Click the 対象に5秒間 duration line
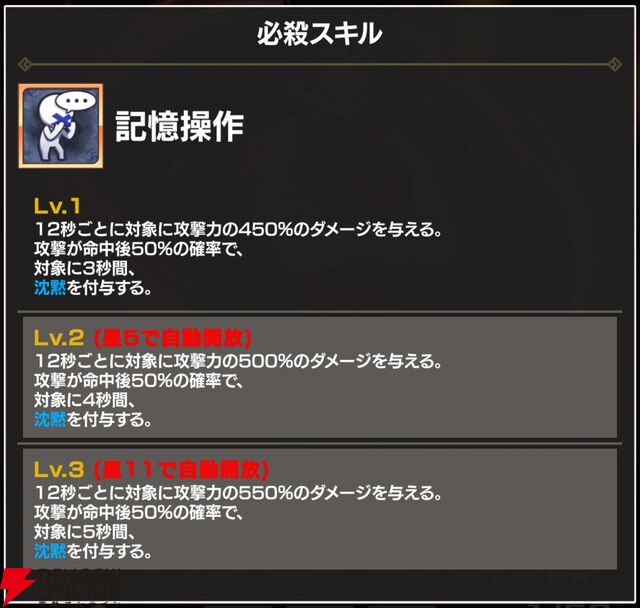 [x=85, y=532]
